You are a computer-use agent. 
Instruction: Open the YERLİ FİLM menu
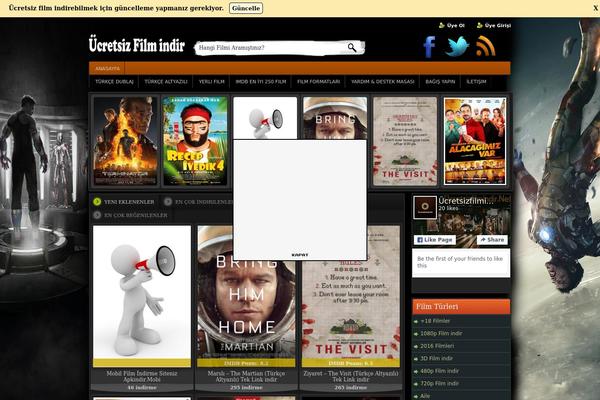[x=211, y=82]
